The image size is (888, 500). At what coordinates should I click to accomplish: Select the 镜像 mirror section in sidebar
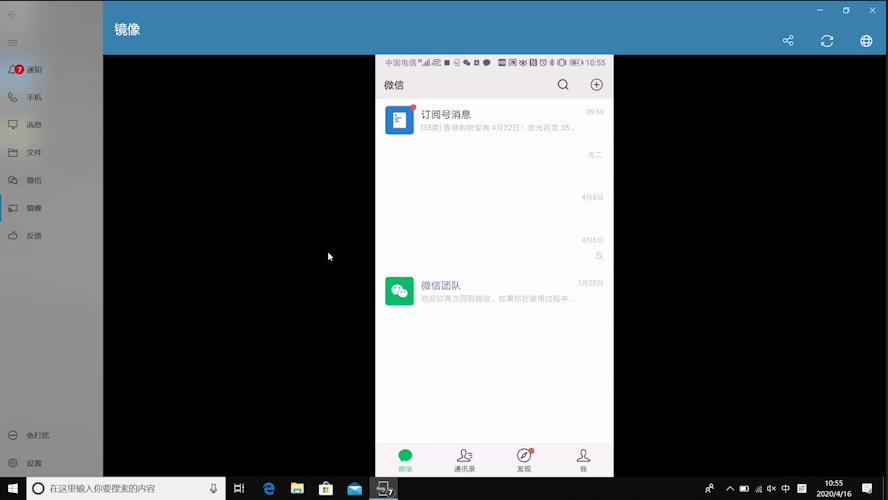coord(51,208)
